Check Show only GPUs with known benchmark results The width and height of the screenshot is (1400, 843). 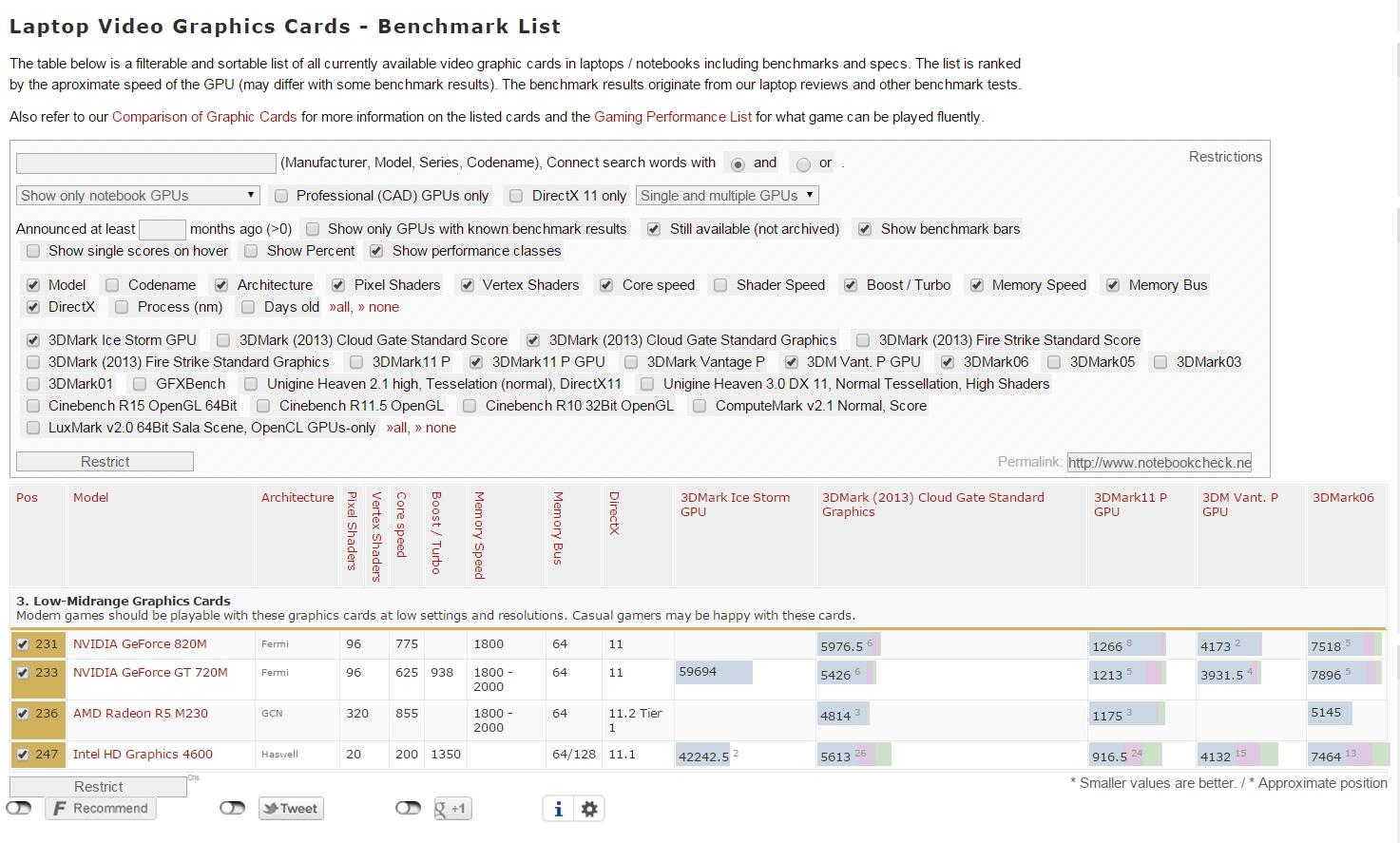(x=312, y=229)
